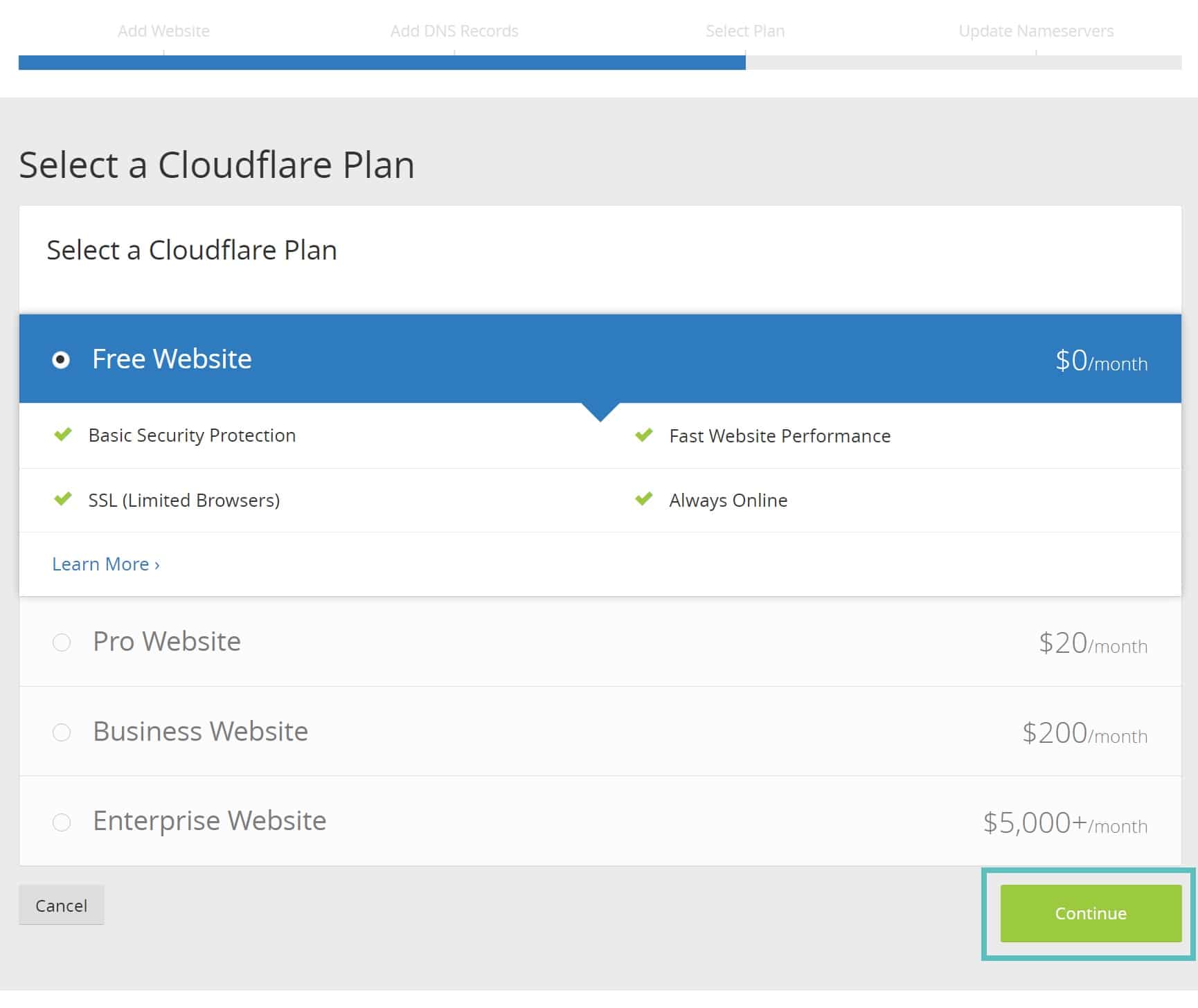Open the Add DNS Records step
Viewport: 1198px width, 1008px height.
click(454, 30)
